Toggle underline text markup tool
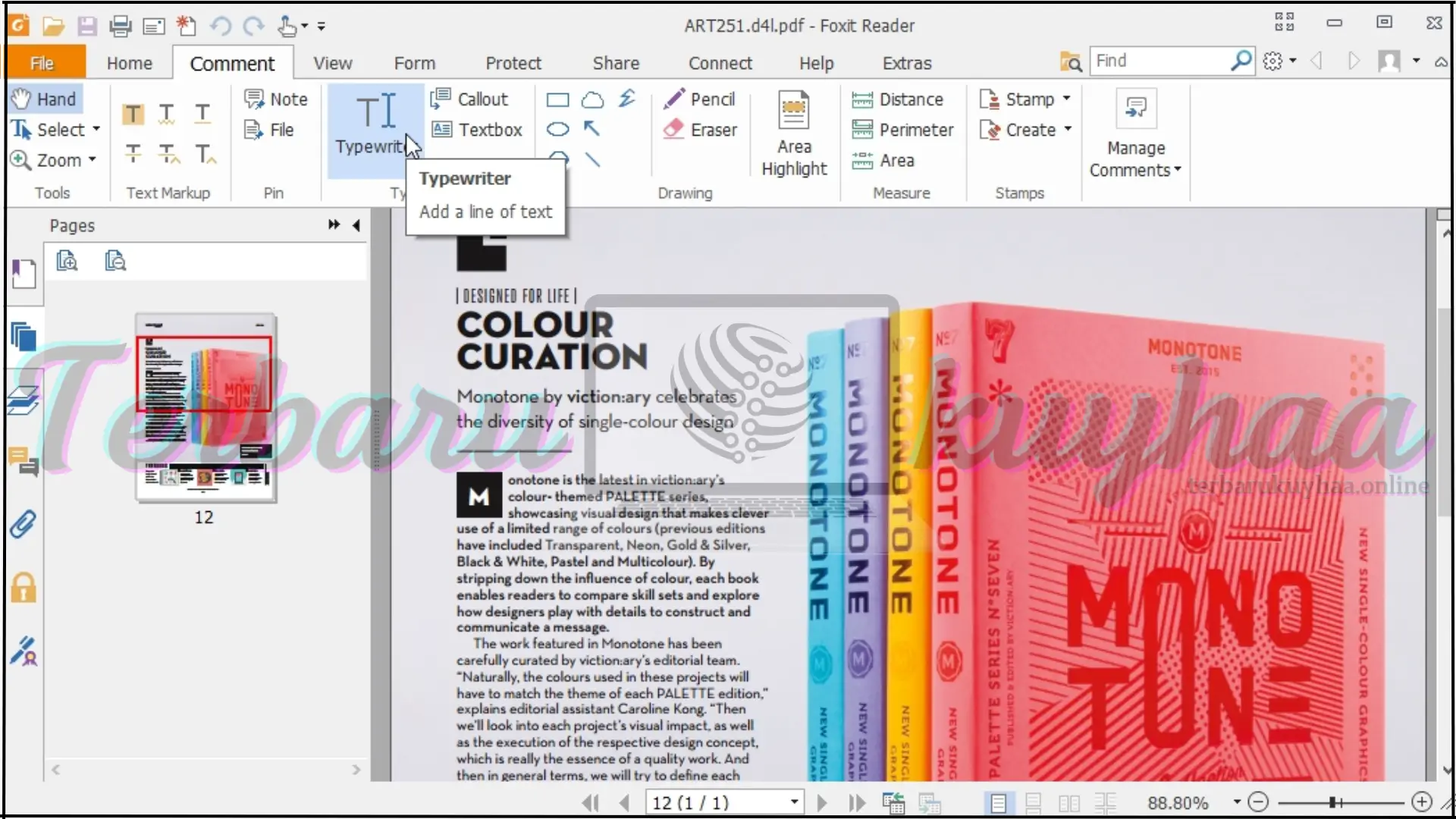This screenshot has height=819, width=1456. [202, 114]
